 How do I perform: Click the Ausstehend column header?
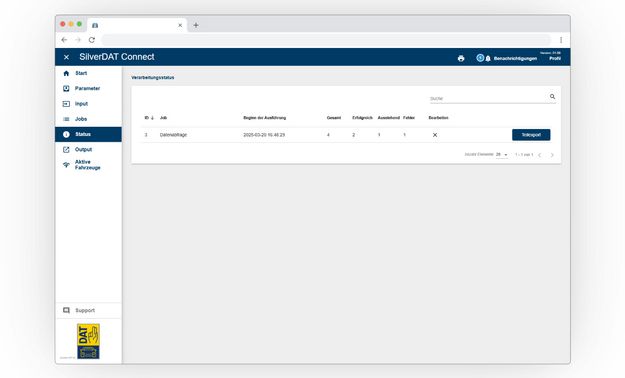pos(389,118)
